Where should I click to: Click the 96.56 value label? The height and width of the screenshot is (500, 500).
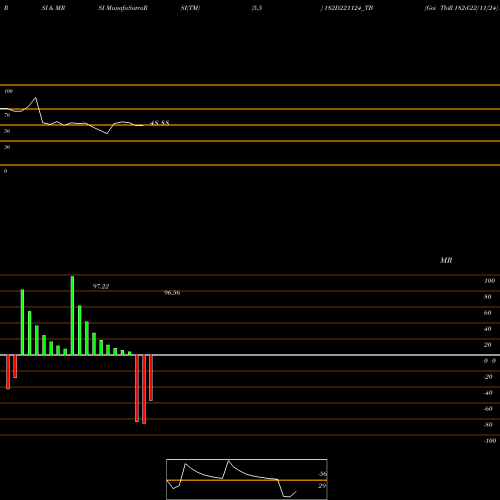tap(172, 292)
